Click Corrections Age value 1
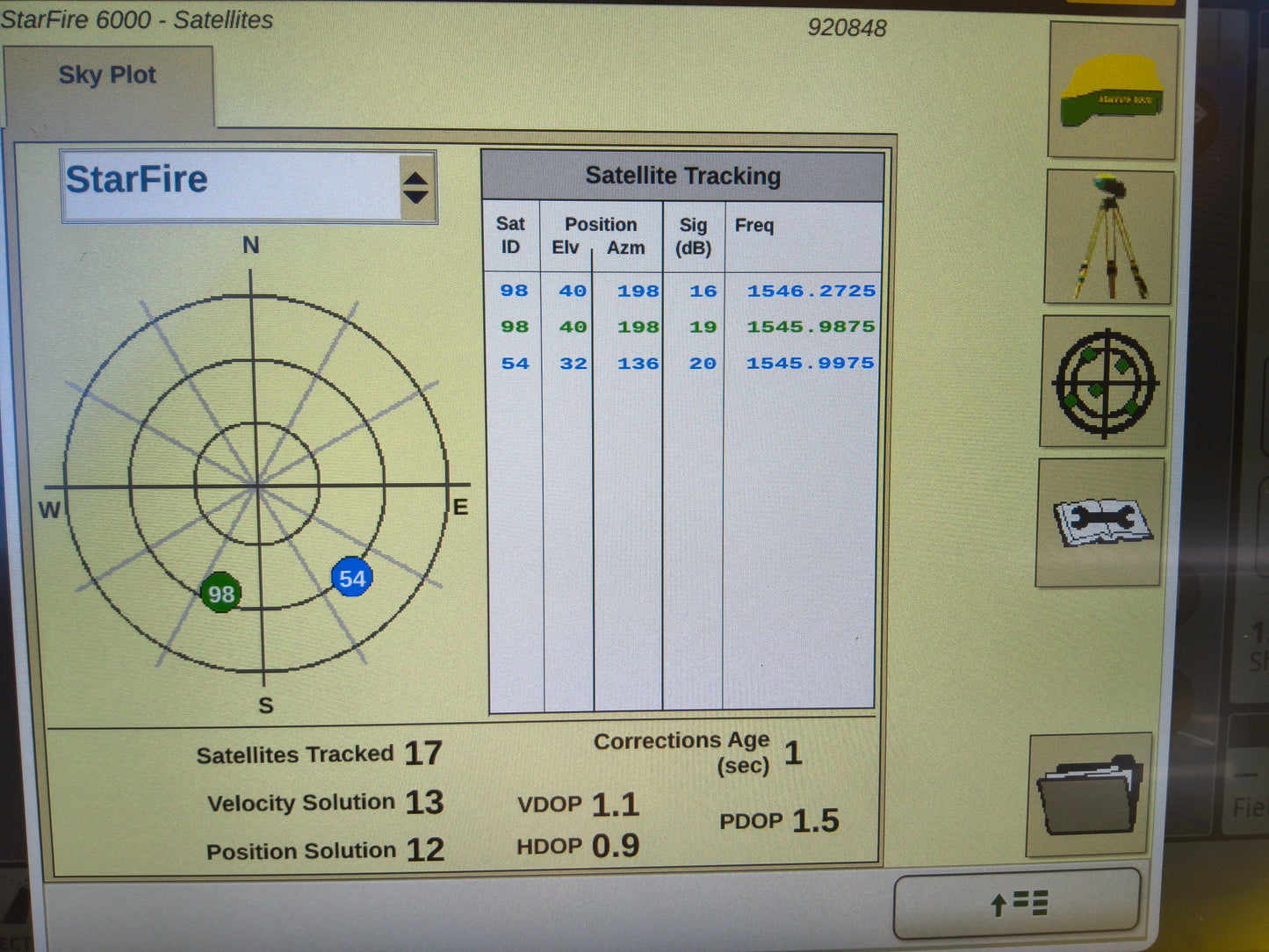 pos(793,753)
